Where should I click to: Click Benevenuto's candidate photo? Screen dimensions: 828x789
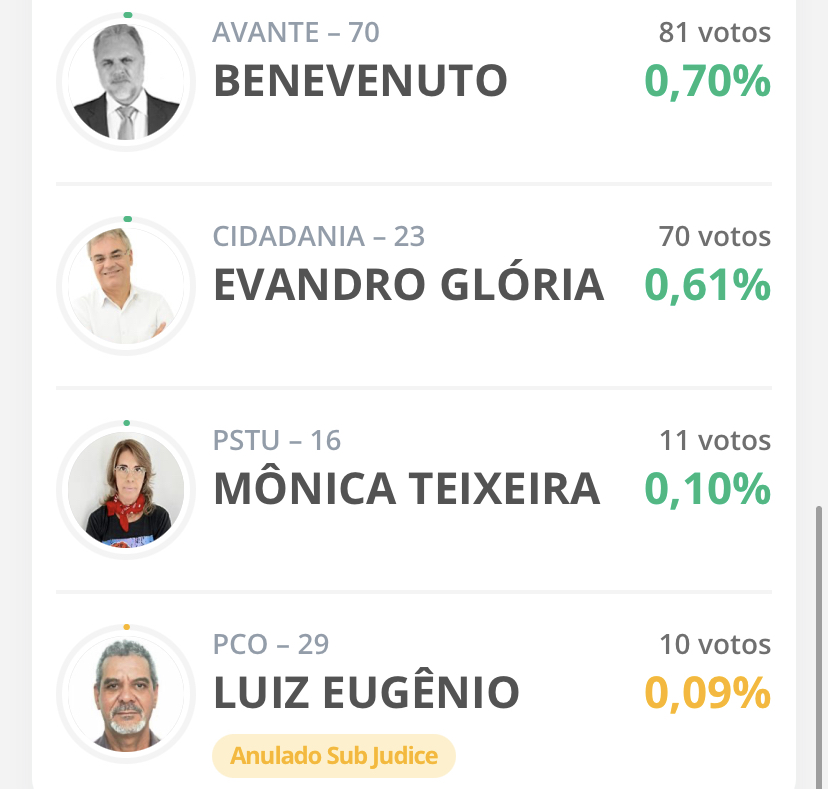(126, 82)
